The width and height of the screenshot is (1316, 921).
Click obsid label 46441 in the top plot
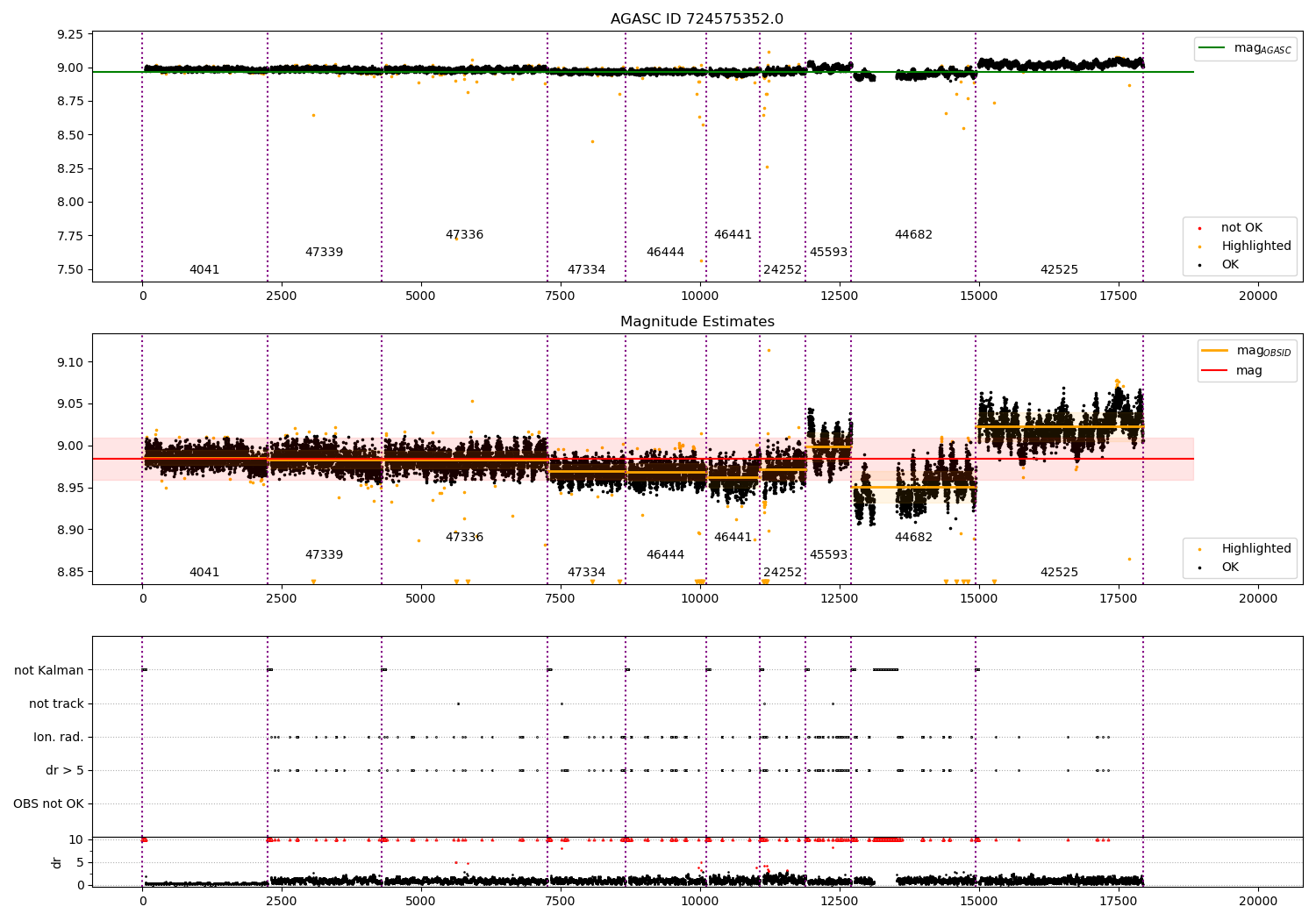click(733, 235)
